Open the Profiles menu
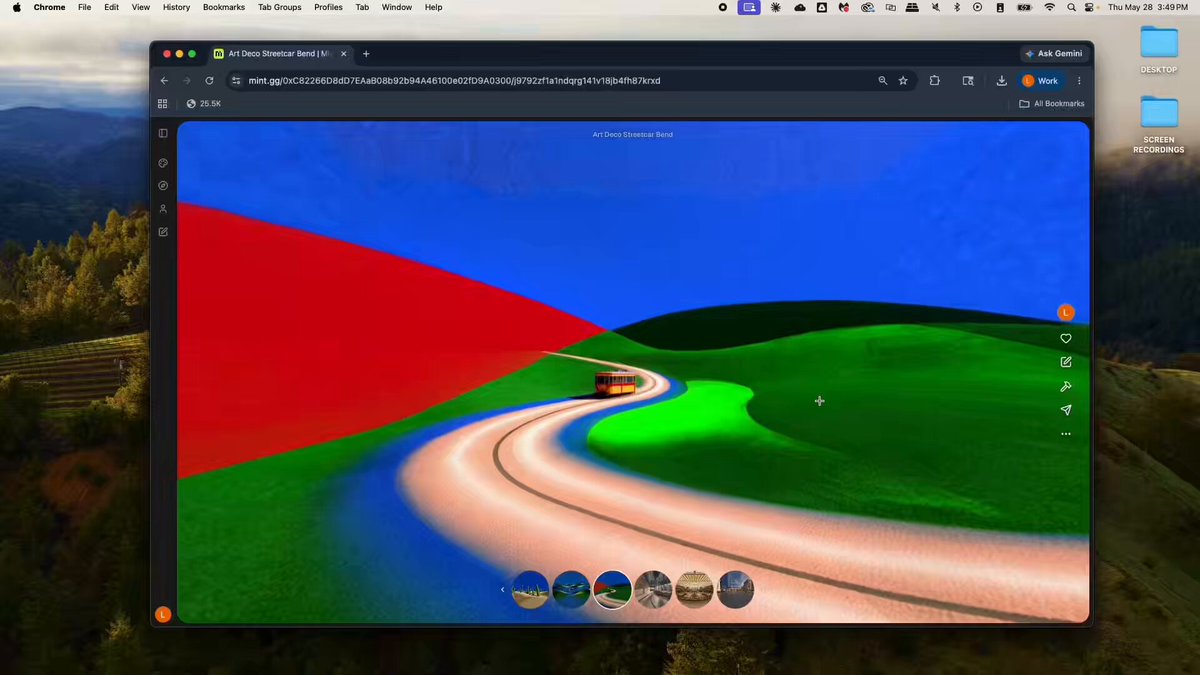 coord(328,7)
